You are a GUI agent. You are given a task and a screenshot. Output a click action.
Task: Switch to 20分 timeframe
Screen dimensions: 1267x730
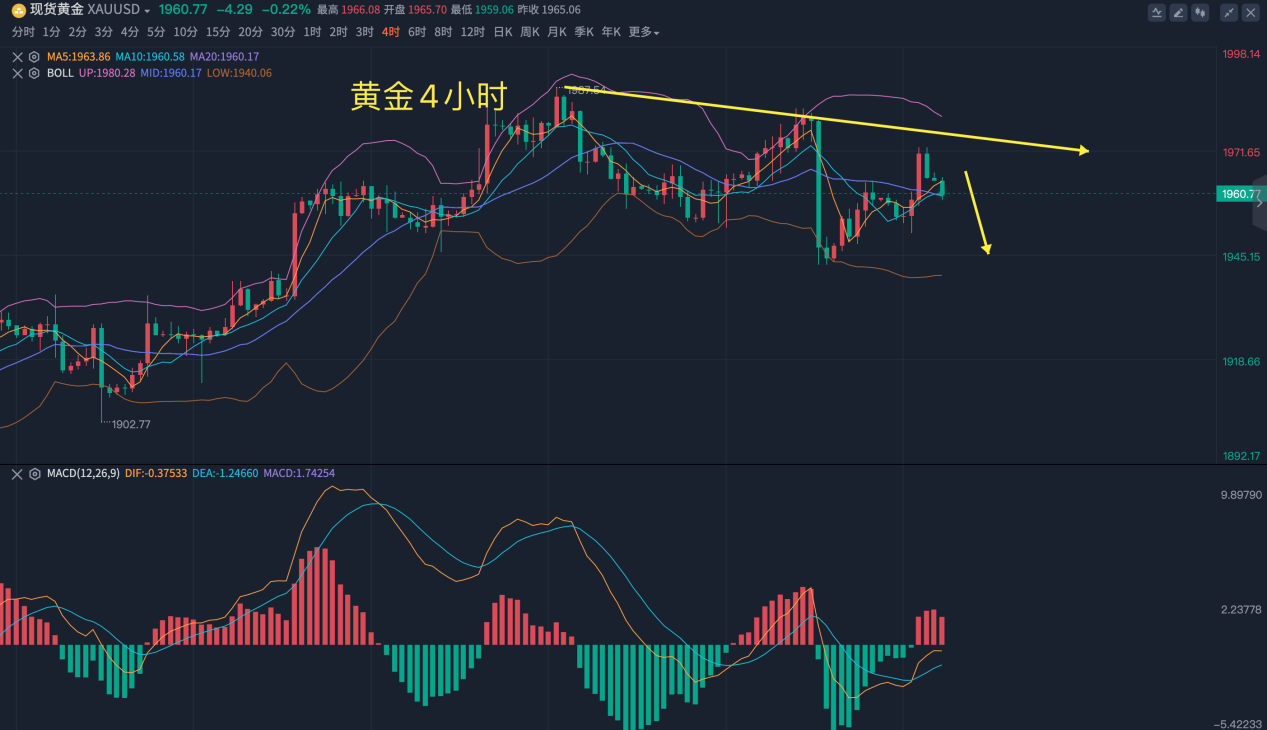coord(251,32)
